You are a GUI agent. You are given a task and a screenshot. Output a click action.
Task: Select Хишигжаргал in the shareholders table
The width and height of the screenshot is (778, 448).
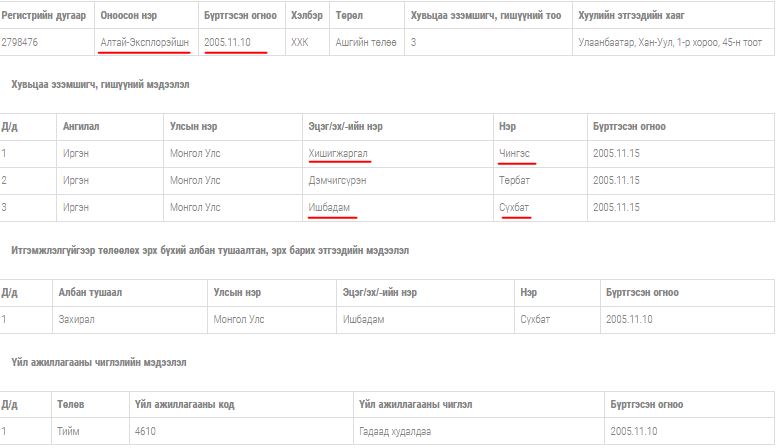(340, 153)
